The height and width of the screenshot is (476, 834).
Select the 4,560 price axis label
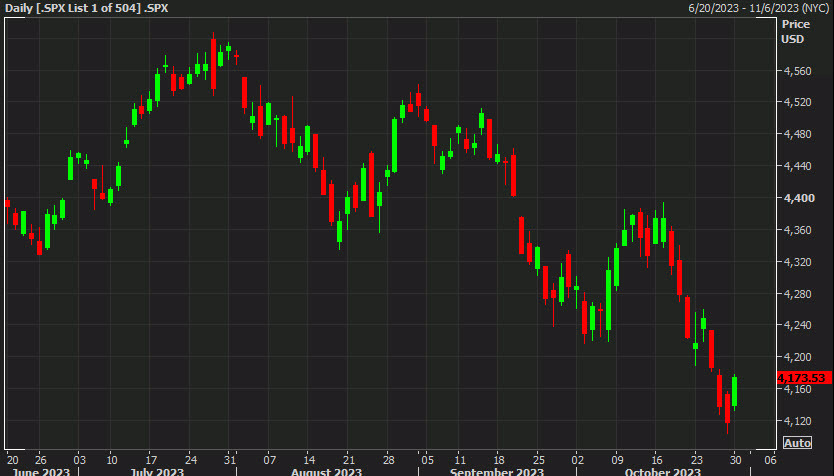click(x=798, y=71)
